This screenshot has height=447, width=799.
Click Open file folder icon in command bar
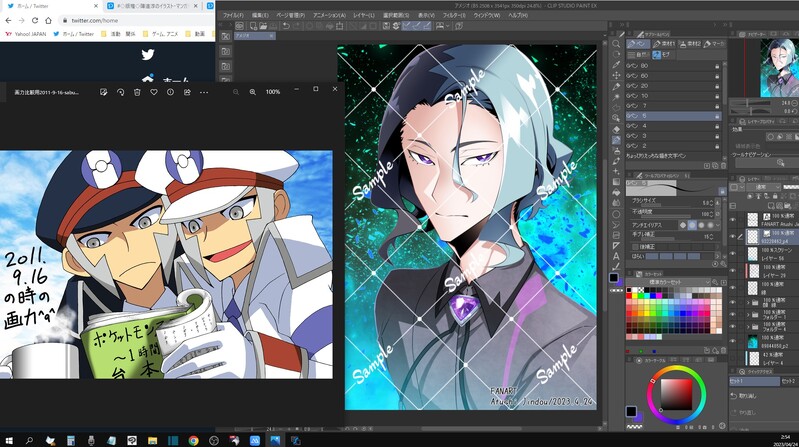click(263, 26)
